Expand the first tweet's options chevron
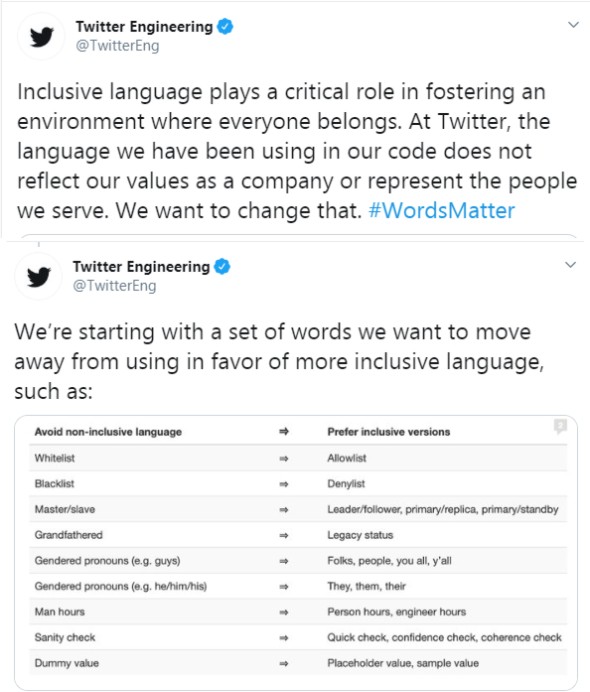This screenshot has height=692, width=590. [x=573, y=25]
